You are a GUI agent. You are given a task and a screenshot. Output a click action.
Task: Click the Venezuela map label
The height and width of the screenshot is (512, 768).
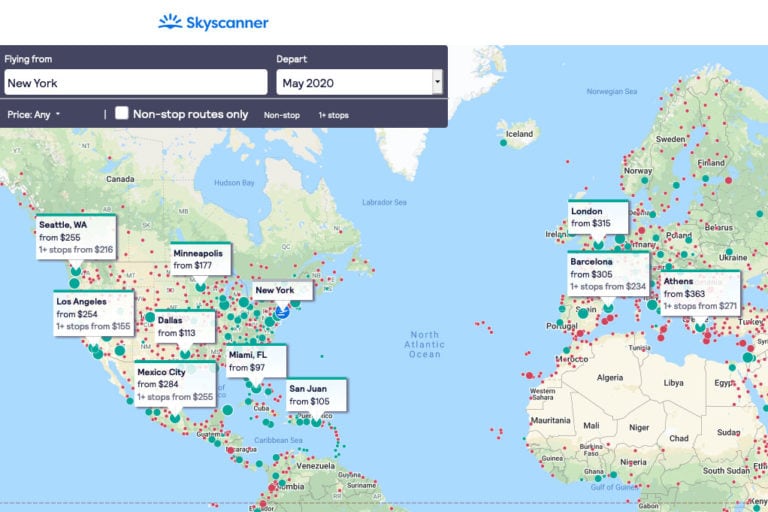pos(315,465)
